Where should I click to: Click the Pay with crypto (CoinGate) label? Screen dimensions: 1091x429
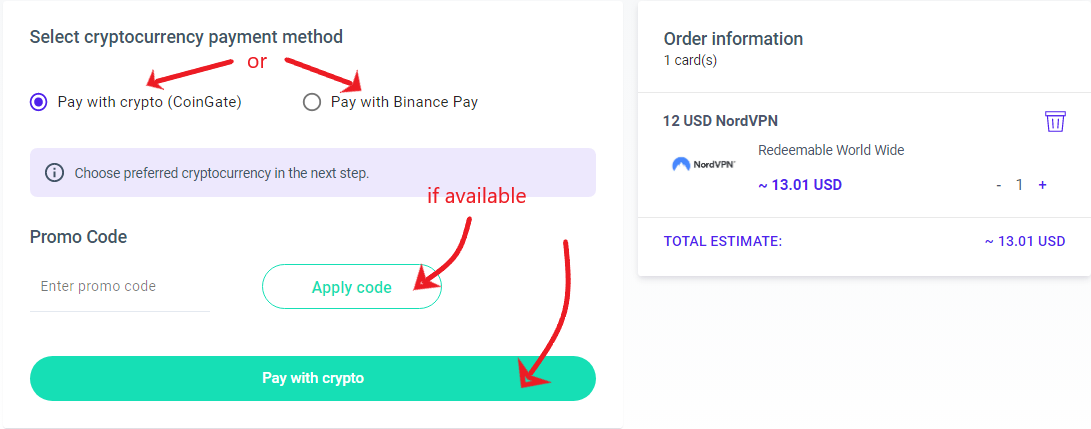[x=150, y=102]
